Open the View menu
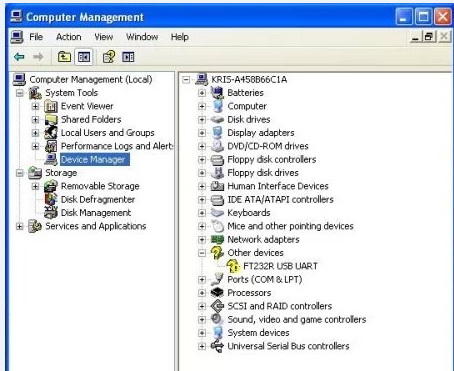Screen dimensions: 454x371 104,37
